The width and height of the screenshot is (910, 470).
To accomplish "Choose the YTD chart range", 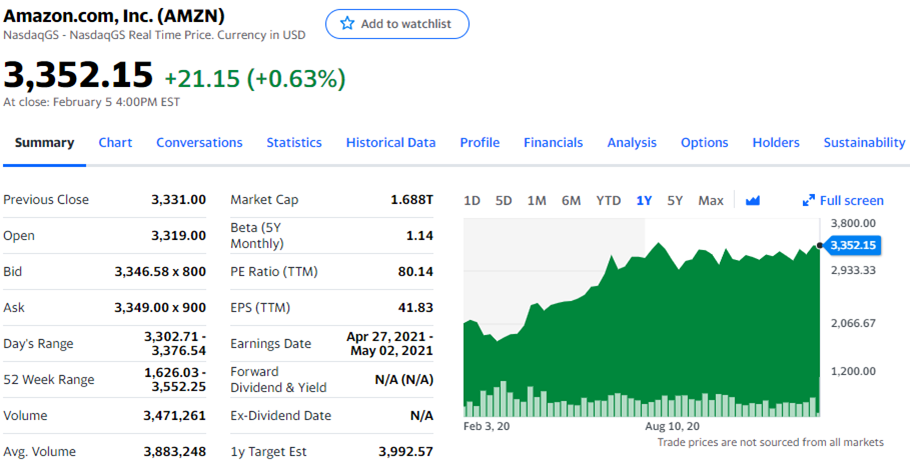I will pos(608,201).
